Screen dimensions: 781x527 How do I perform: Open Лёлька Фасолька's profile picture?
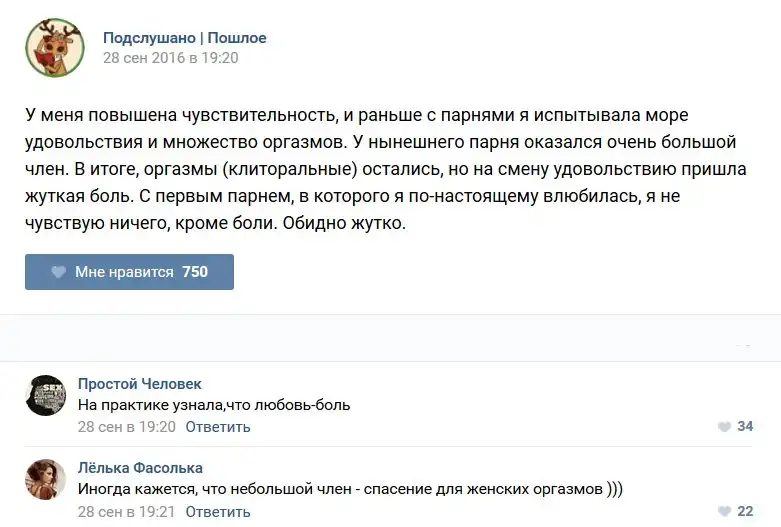[46, 479]
